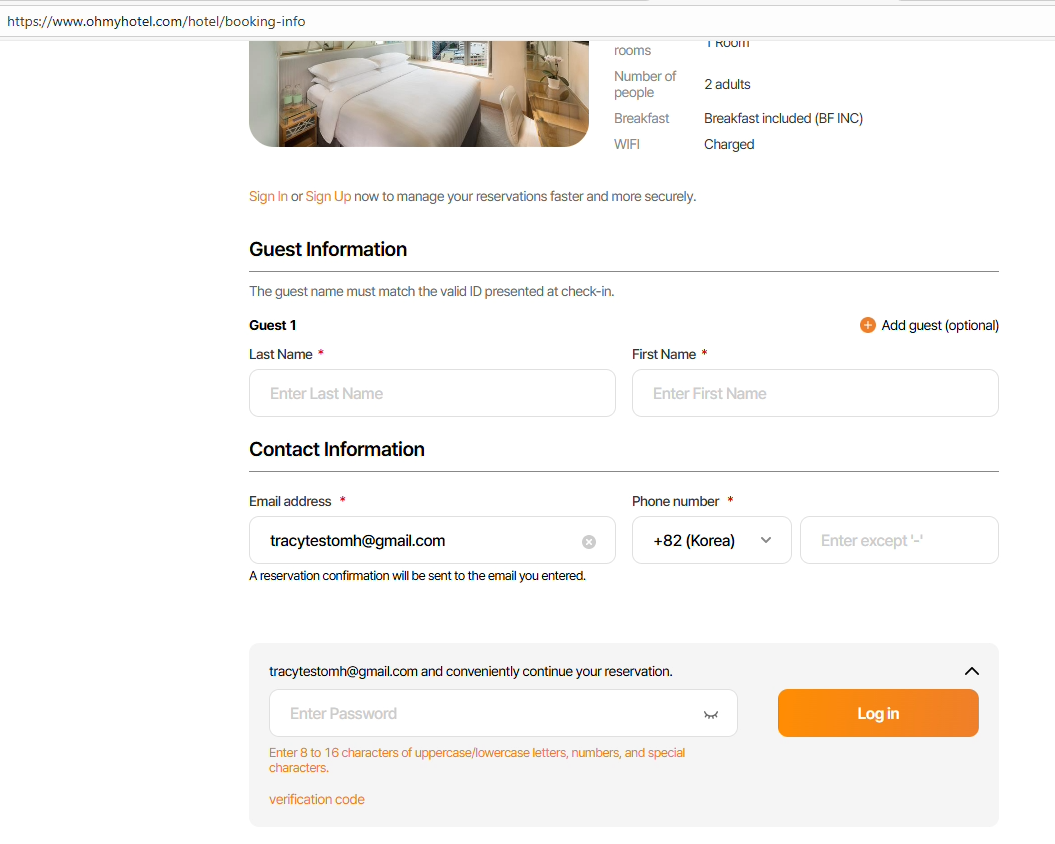
Task: Focus the Enter Last Name field
Action: pyautogui.click(x=432, y=393)
